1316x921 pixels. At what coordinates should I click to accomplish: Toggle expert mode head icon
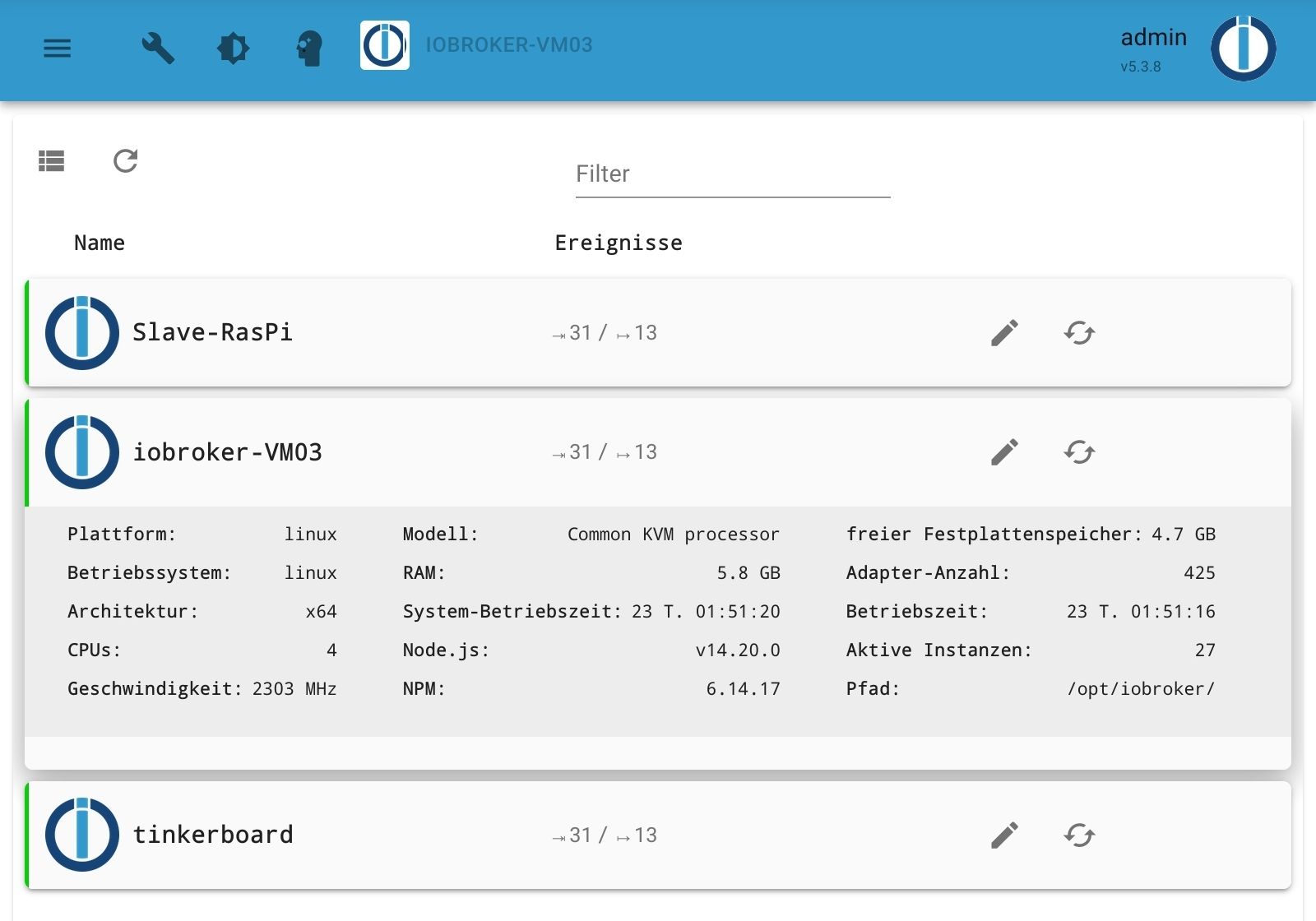tap(309, 49)
